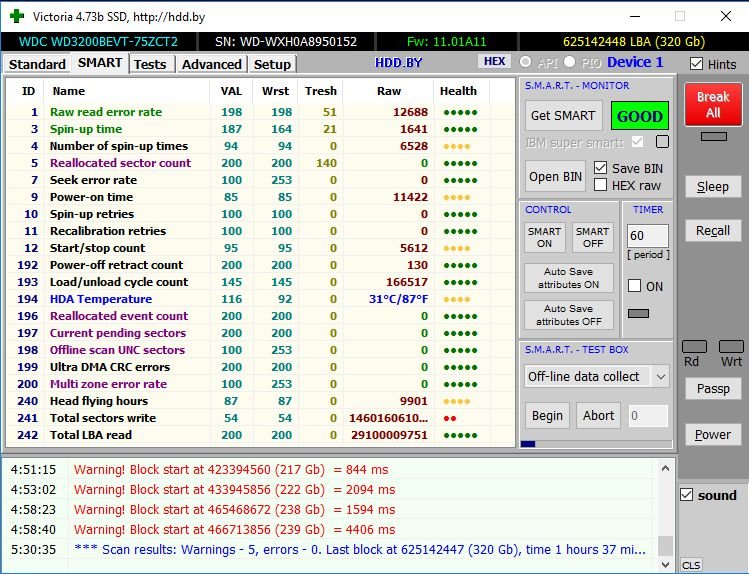Screen dimensions: 749x574
Task: Open the Advanced tab
Action: coord(211,64)
